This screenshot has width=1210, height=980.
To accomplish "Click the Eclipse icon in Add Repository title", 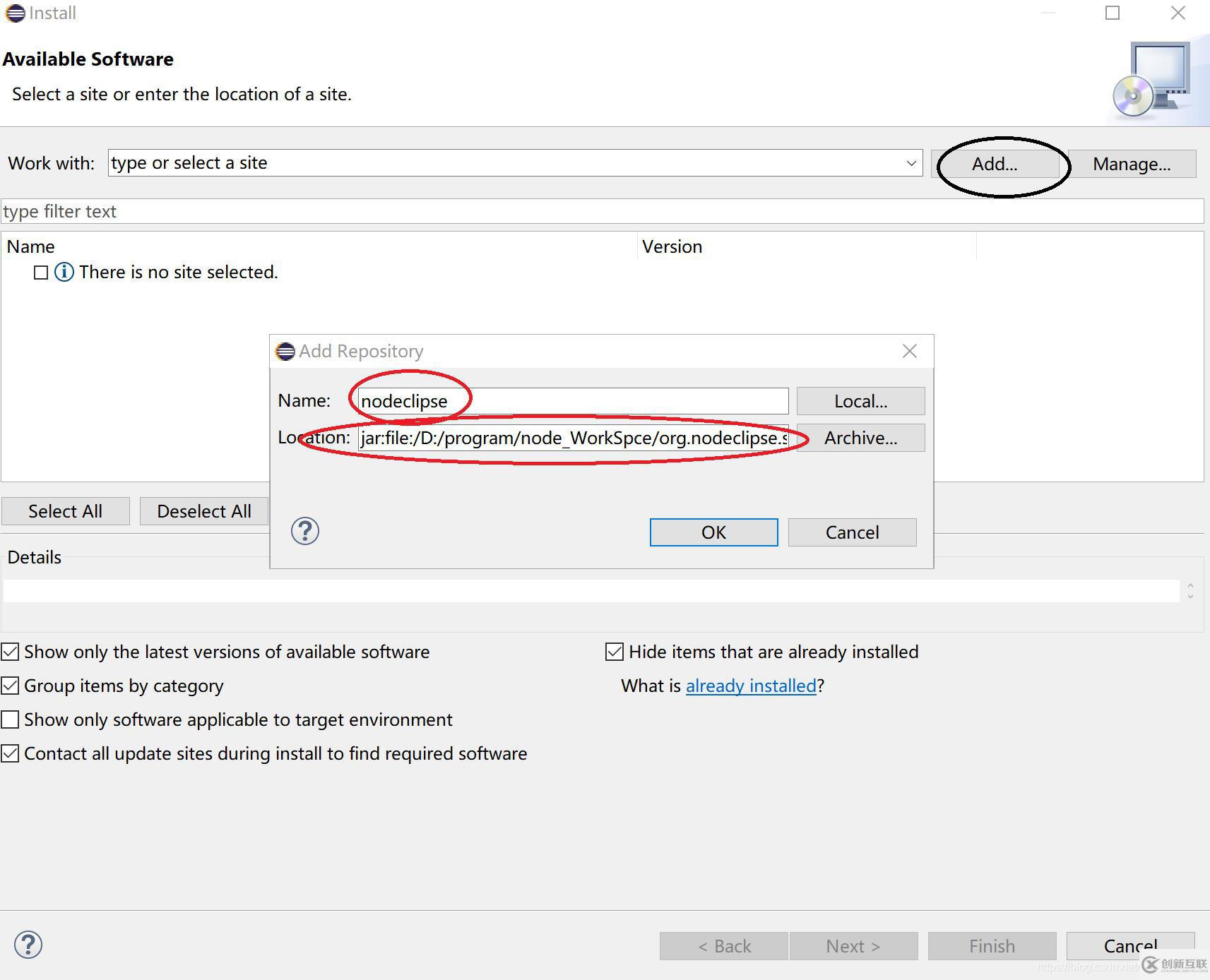I will click(x=285, y=351).
